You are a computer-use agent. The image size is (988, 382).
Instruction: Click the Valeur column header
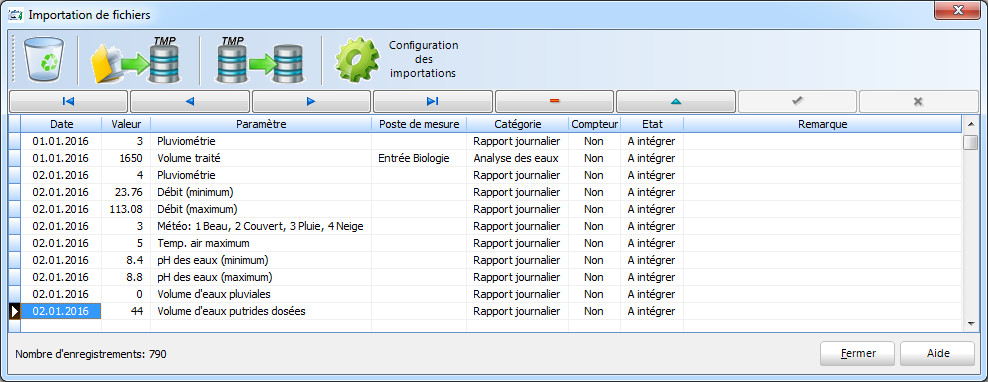click(x=126, y=124)
